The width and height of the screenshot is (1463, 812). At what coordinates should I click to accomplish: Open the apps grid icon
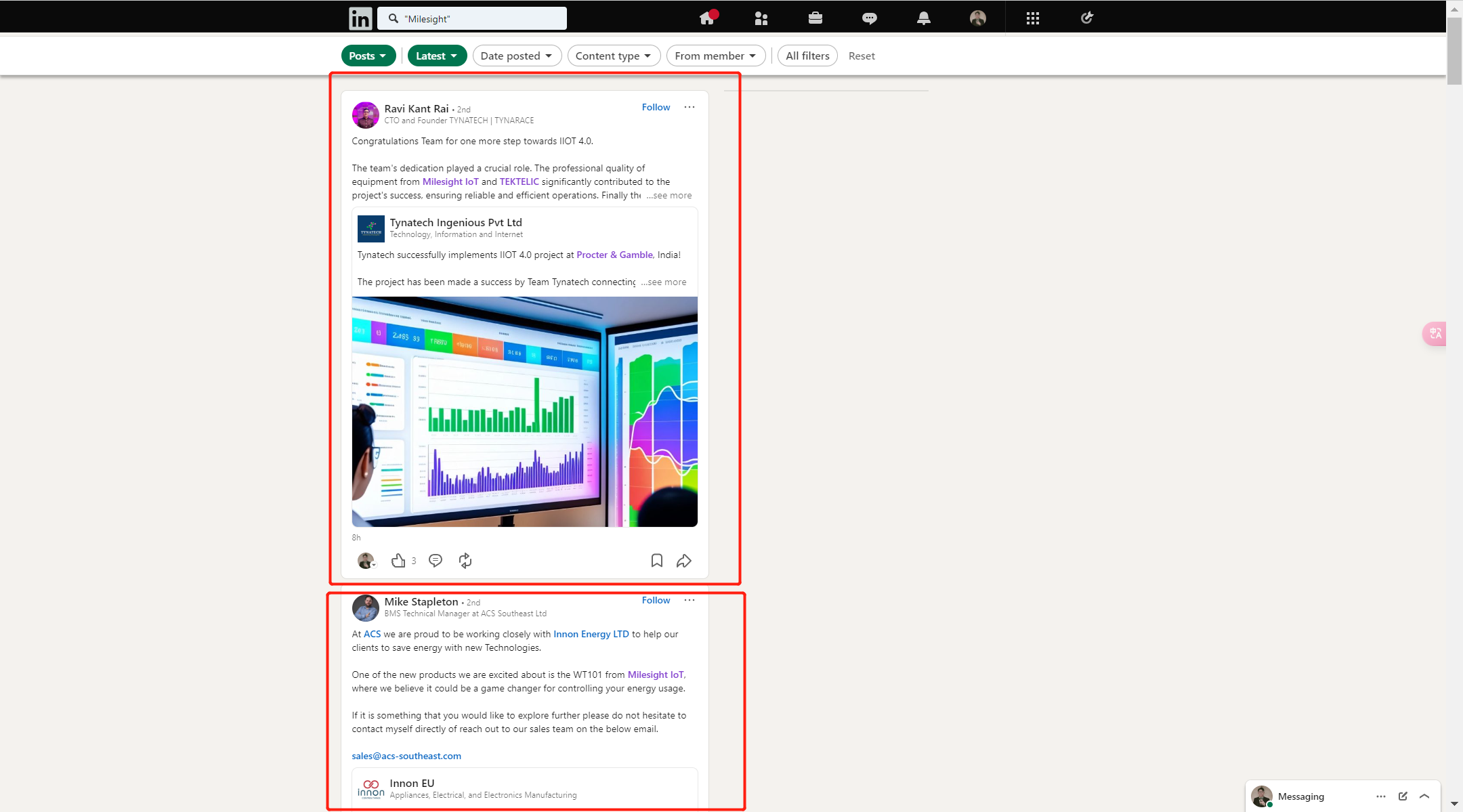click(1032, 18)
